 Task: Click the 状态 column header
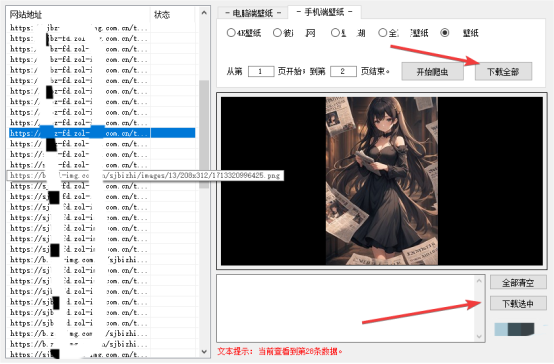172,14
